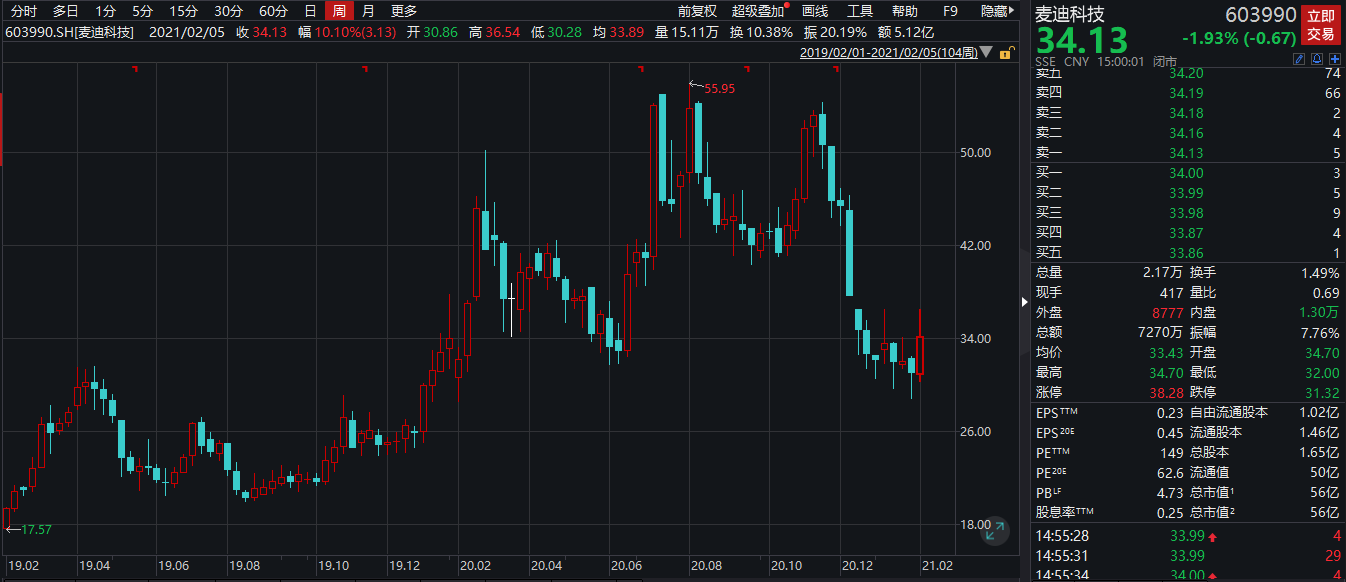Click the 55.95 high price marker
Image resolution: width=1346 pixels, height=582 pixels.
(719, 88)
